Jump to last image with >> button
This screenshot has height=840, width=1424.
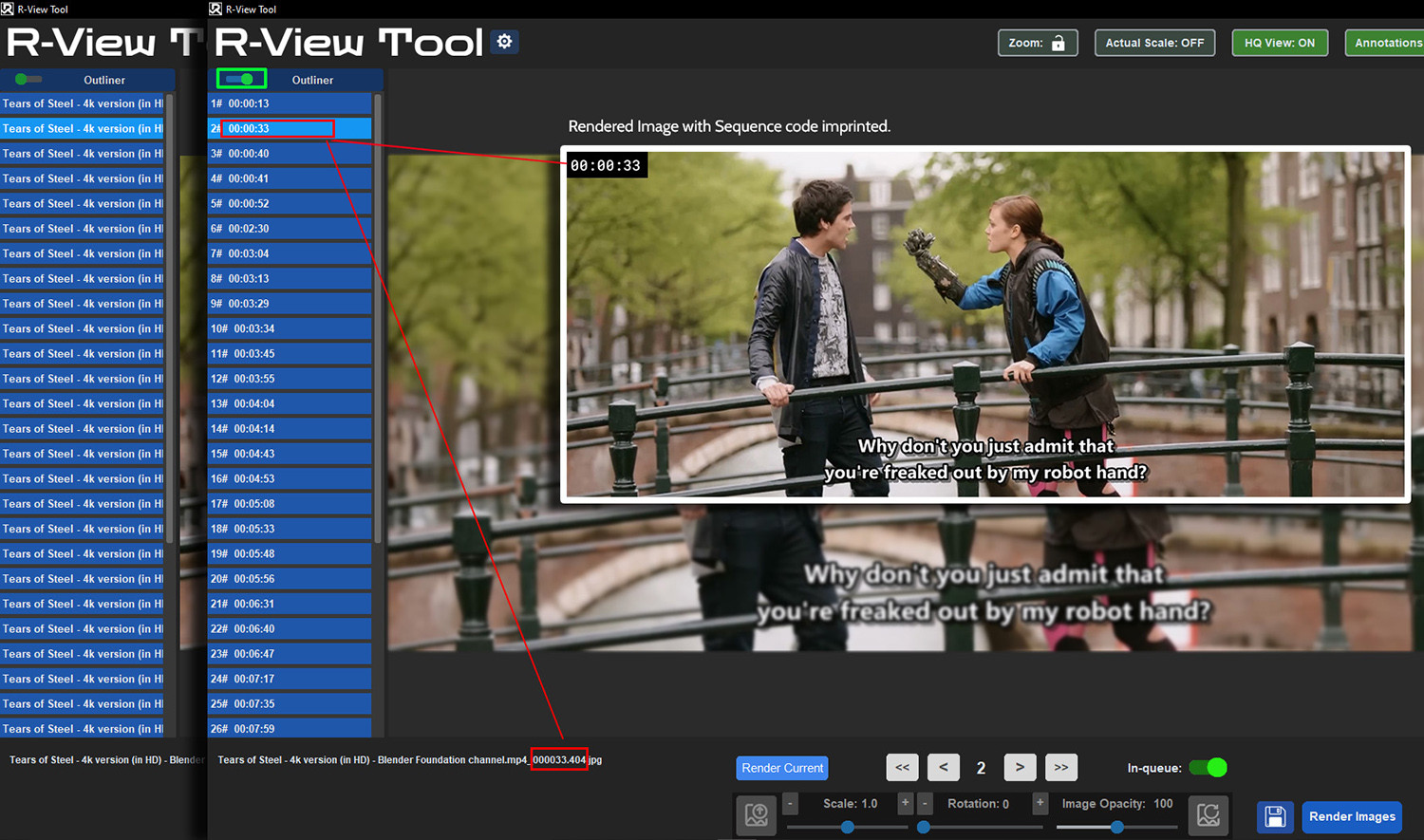click(x=1060, y=767)
